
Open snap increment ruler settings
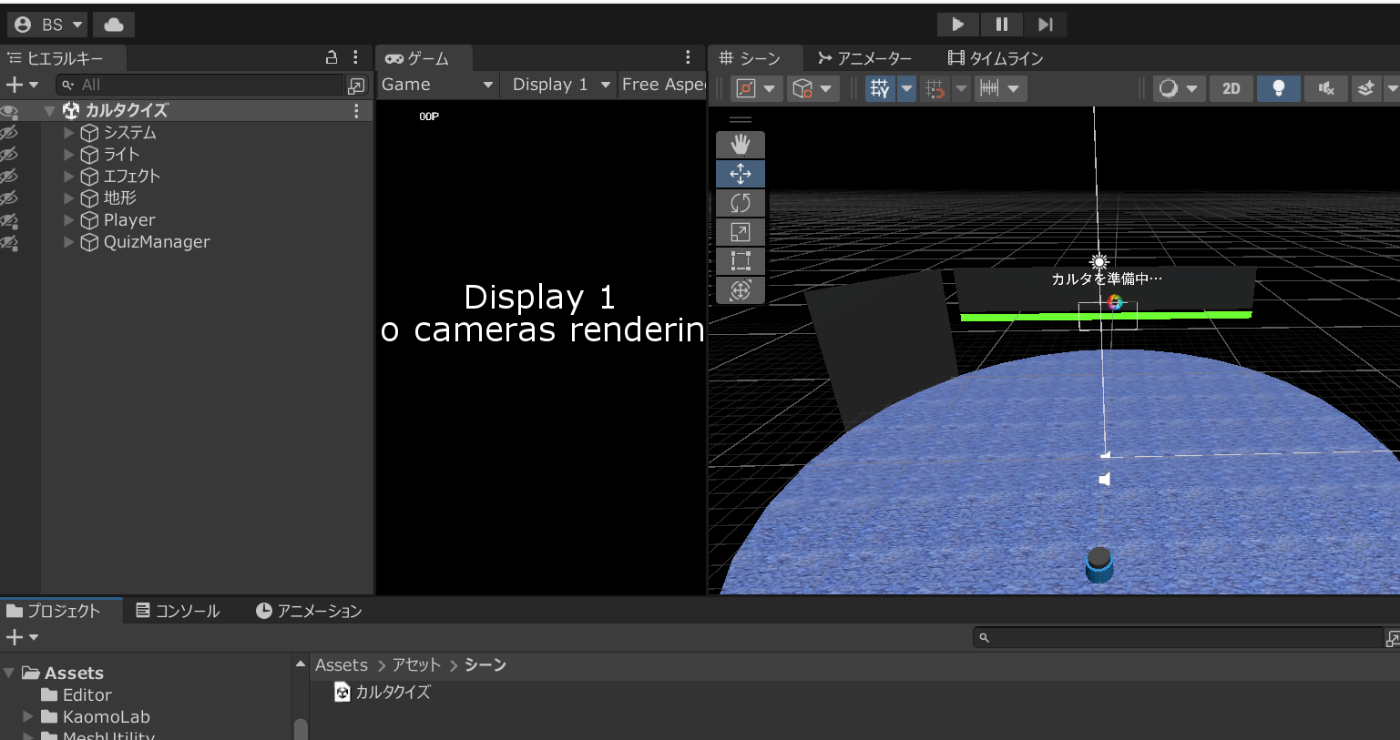tap(1000, 89)
